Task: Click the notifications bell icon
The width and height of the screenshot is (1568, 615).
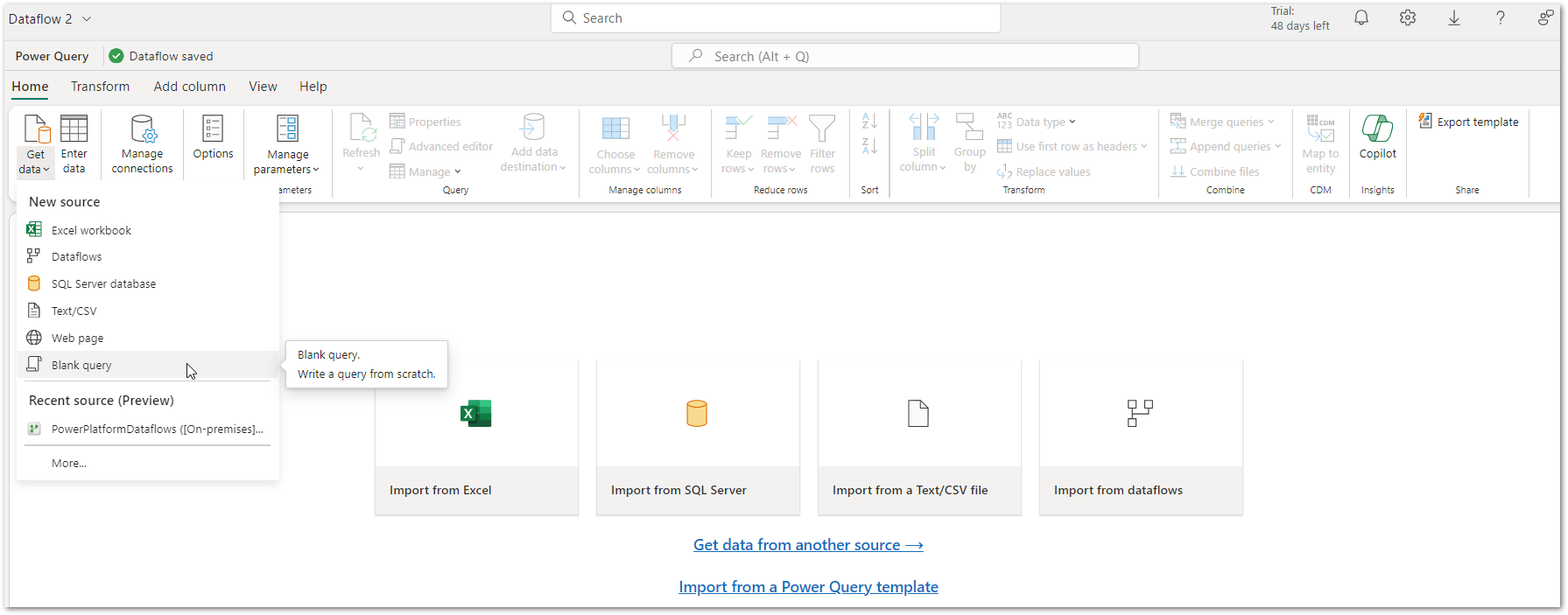Action: [1361, 18]
